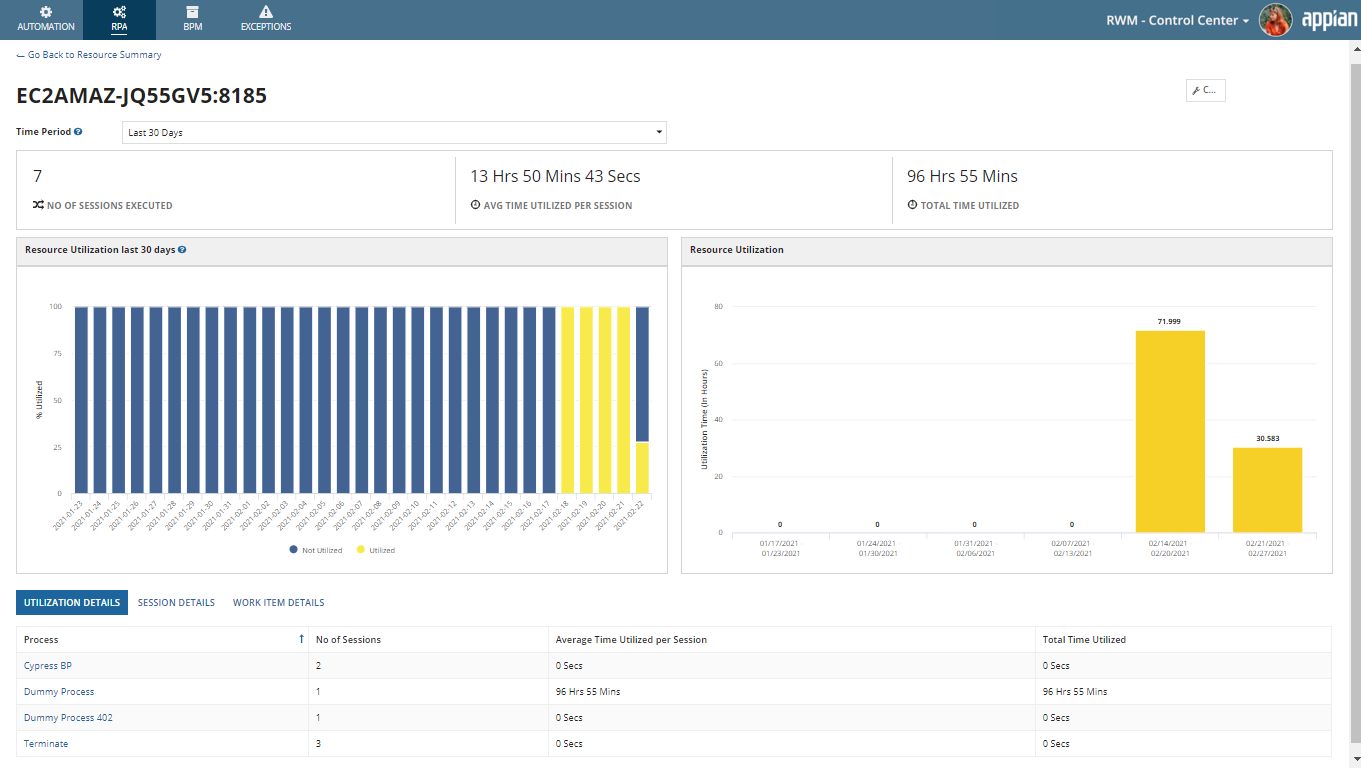
Task: Click the blue bar for 2021-02-17
Action: (x=548, y=400)
